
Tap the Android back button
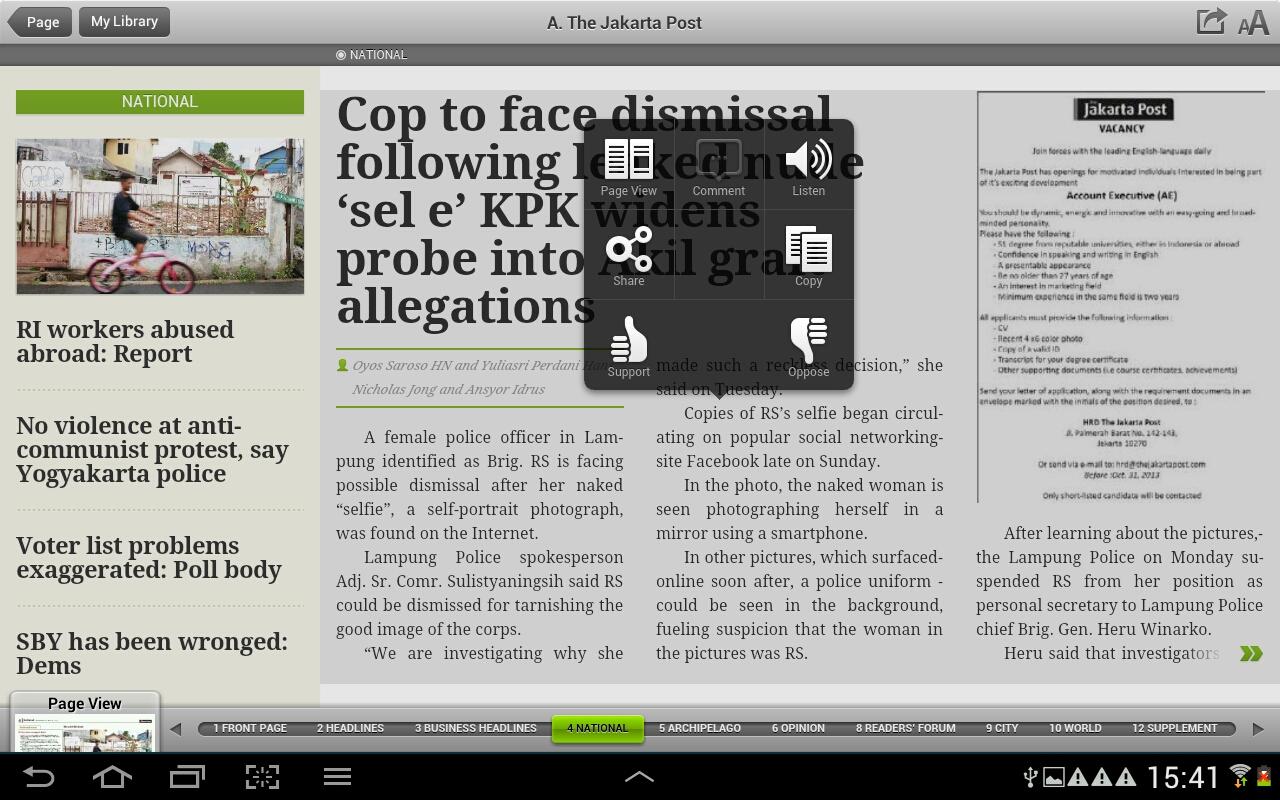tap(38, 777)
